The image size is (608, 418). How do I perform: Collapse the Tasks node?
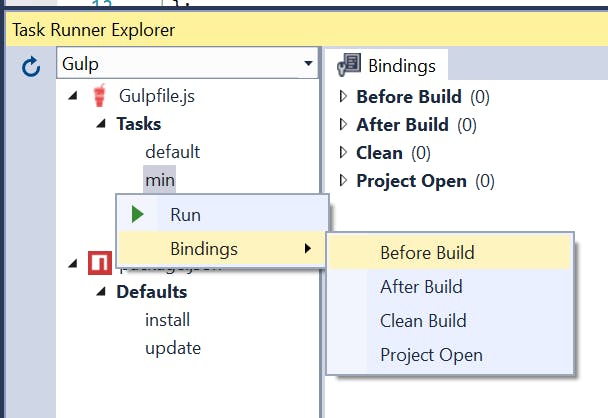(x=101, y=124)
